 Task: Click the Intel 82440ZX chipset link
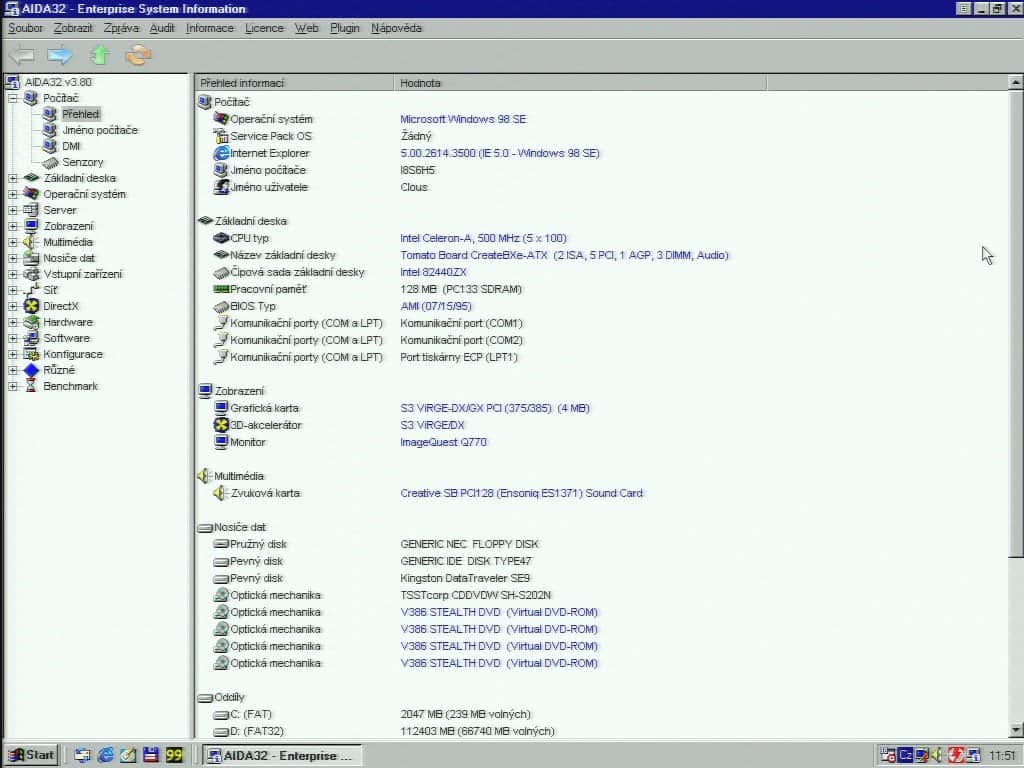click(434, 272)
